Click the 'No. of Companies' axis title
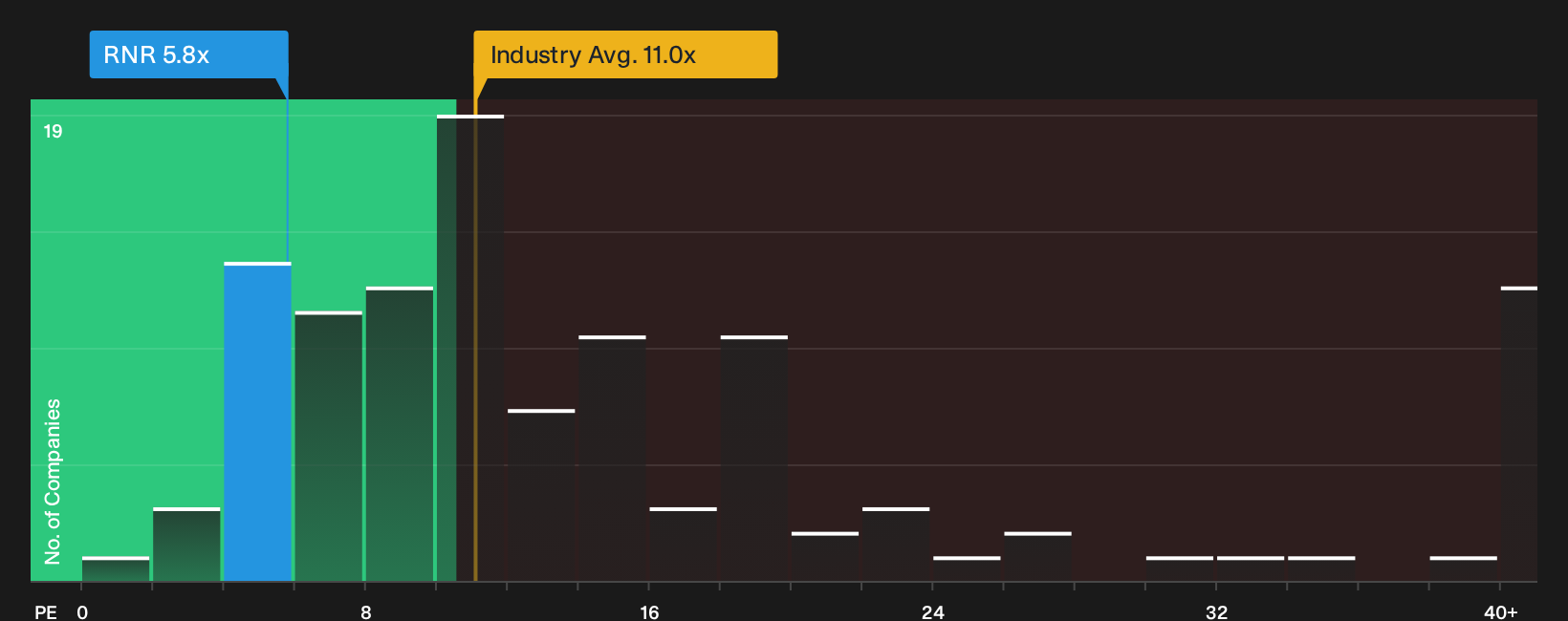 pos(53,481)
